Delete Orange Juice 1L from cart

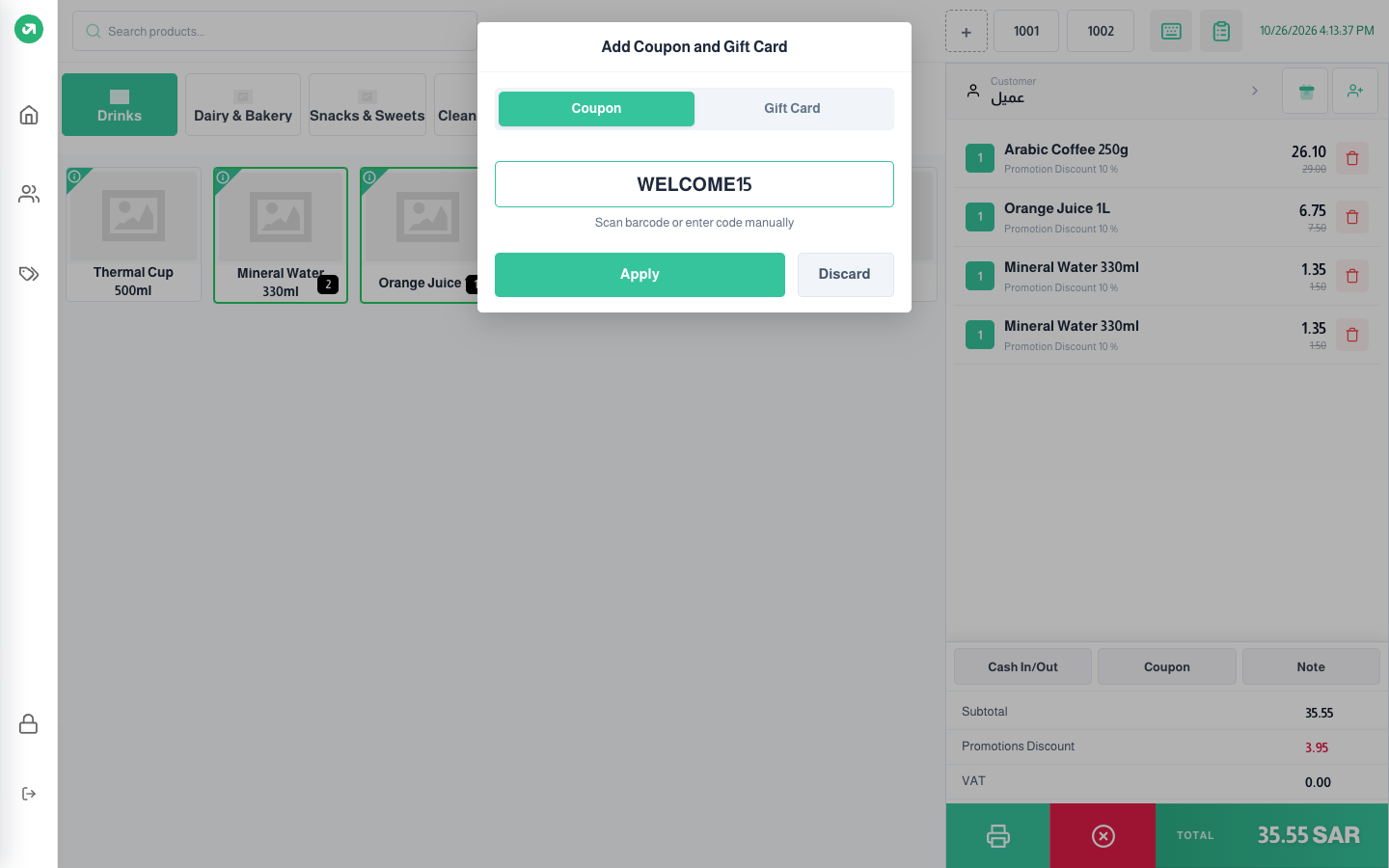pyautogui.click(x=1352, y=217)
